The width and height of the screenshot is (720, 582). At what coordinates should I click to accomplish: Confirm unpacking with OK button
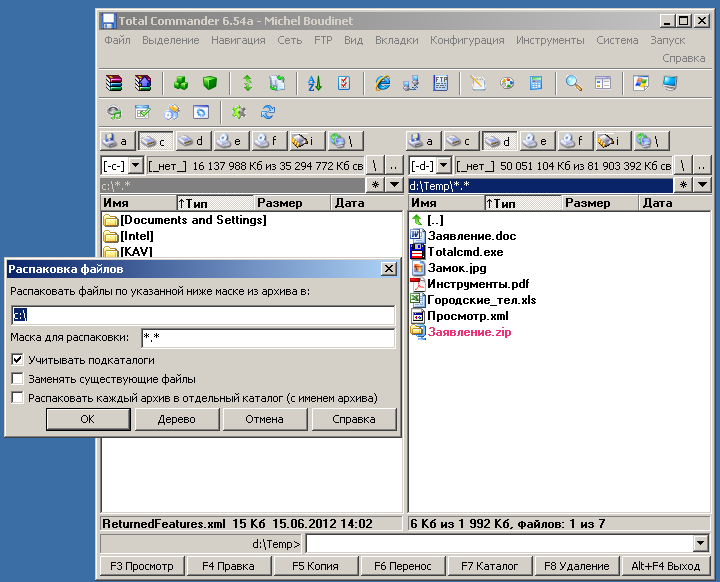coord(88,419)
